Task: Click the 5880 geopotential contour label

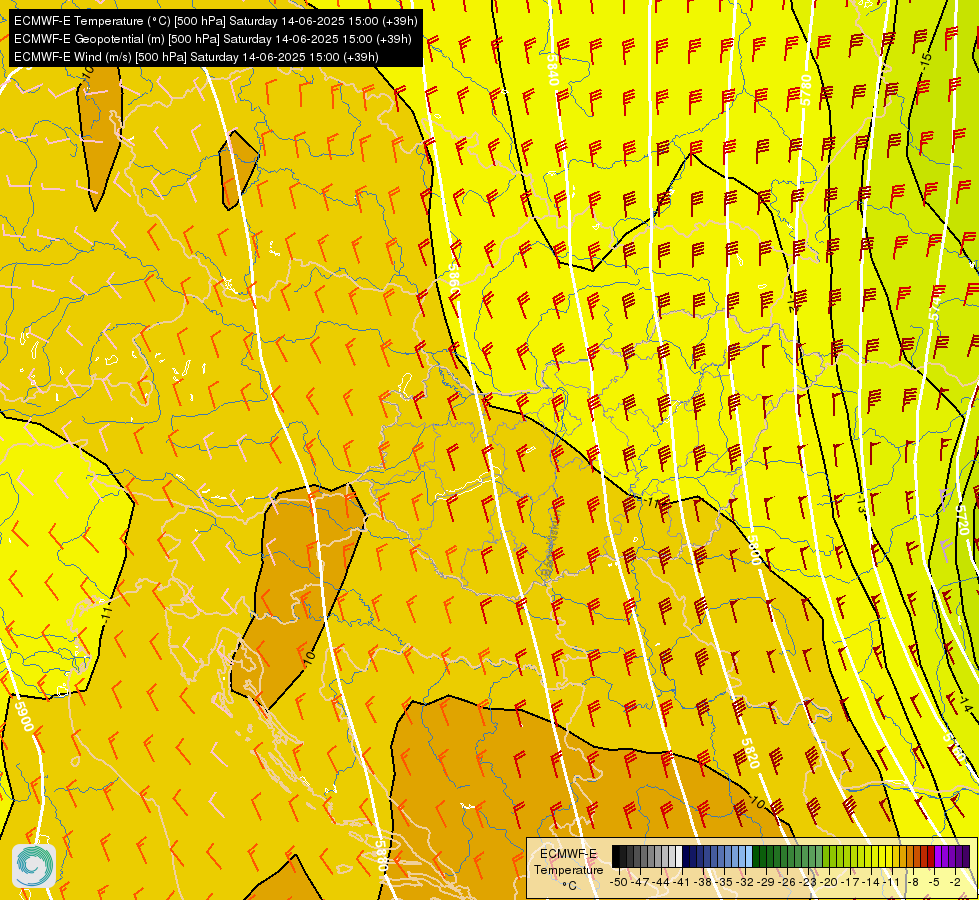Action: click(381, 856)
